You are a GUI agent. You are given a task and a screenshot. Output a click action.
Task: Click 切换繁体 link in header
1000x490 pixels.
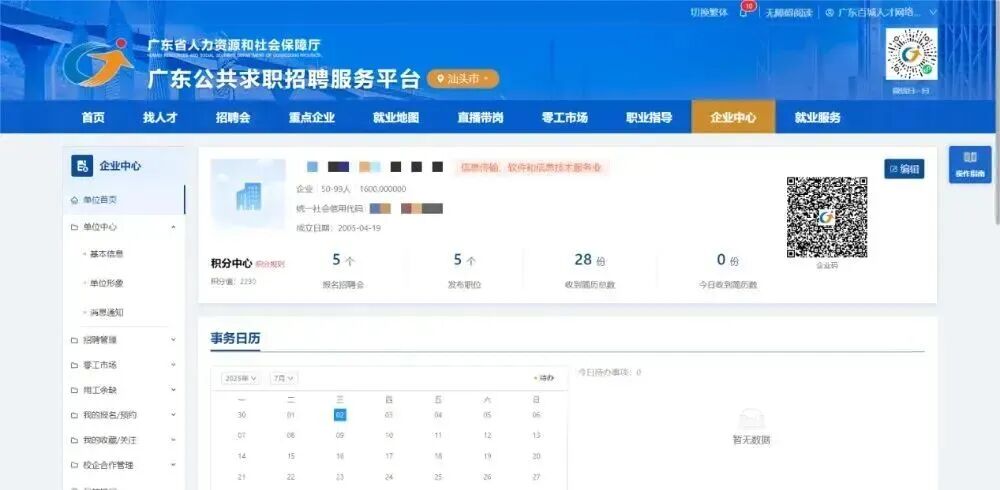click(709, 13)
